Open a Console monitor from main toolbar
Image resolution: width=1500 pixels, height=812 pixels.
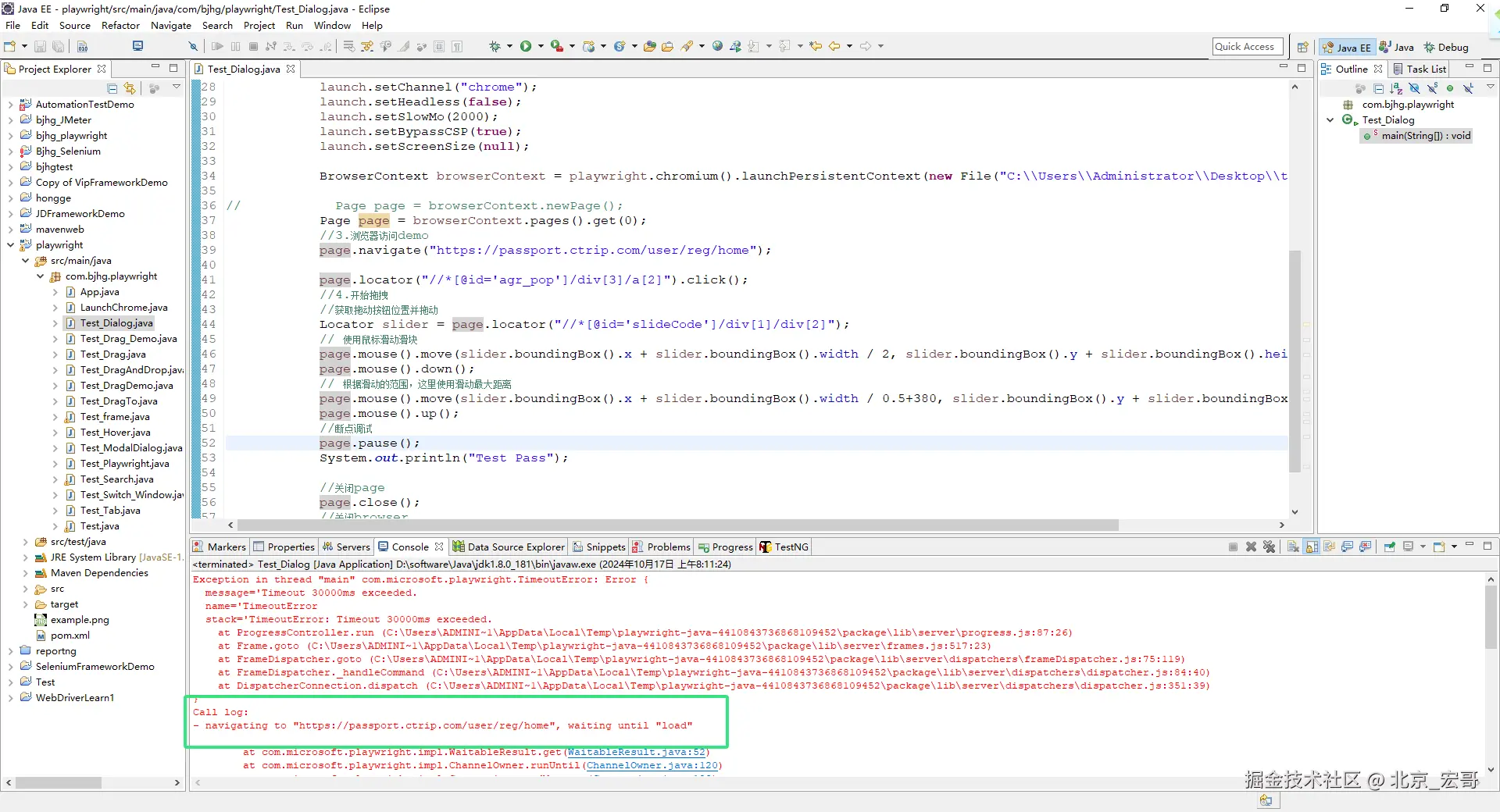[x=138, y=47]
